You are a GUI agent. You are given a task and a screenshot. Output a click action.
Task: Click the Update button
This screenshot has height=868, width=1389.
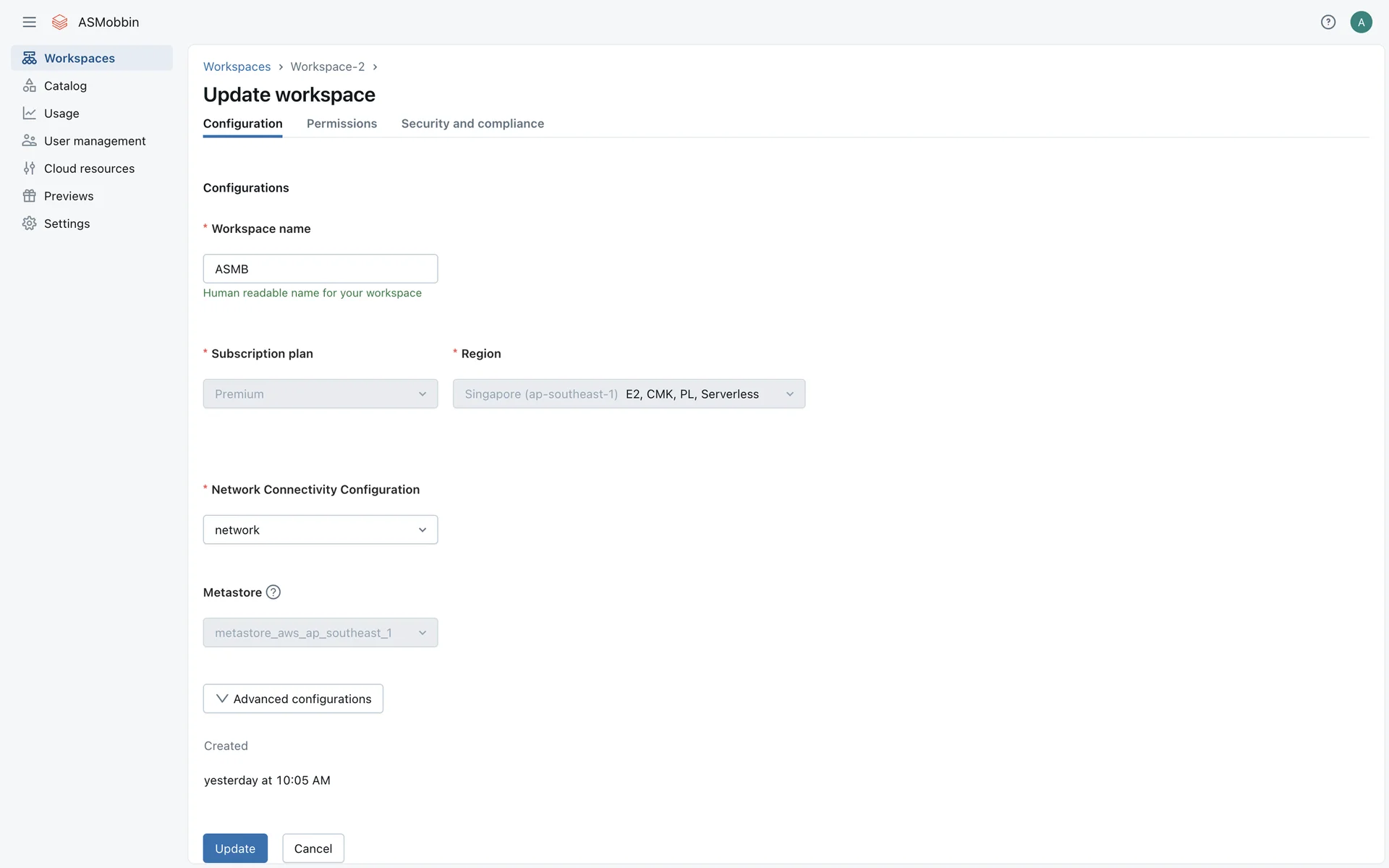pos(235,848)
